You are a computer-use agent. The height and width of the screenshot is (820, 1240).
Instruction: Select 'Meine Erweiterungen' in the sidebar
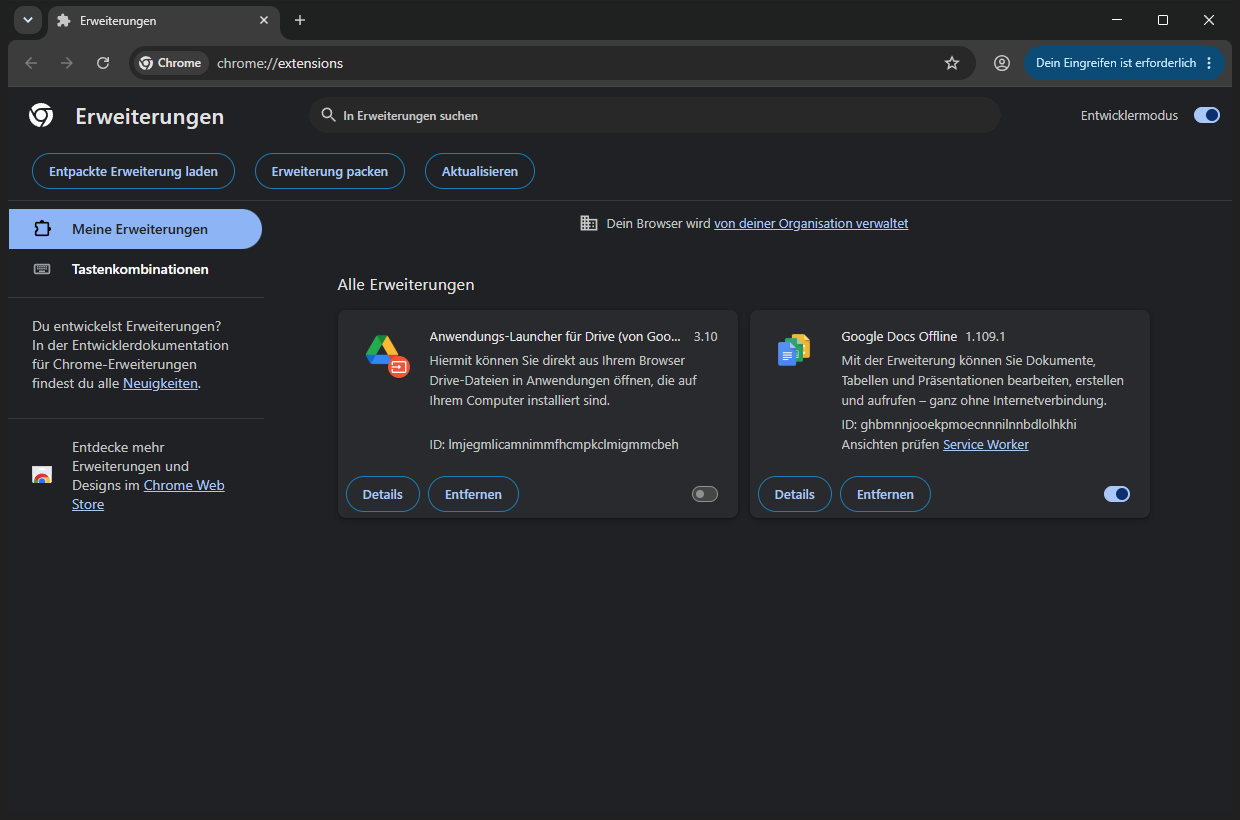coord(135,229)
